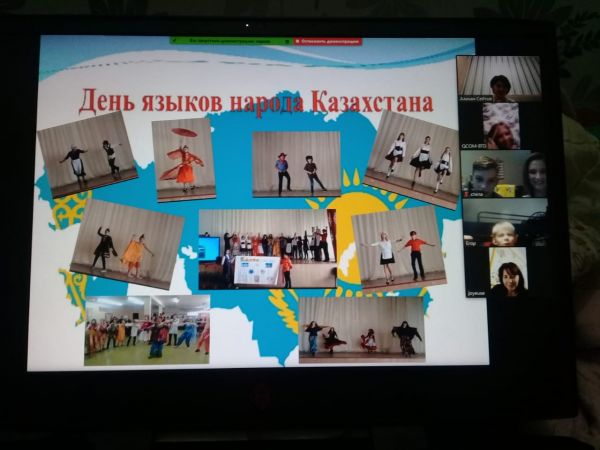Select photo with dancer in orange dress
This screenshot has height=450, width=600.
(127, 243)
